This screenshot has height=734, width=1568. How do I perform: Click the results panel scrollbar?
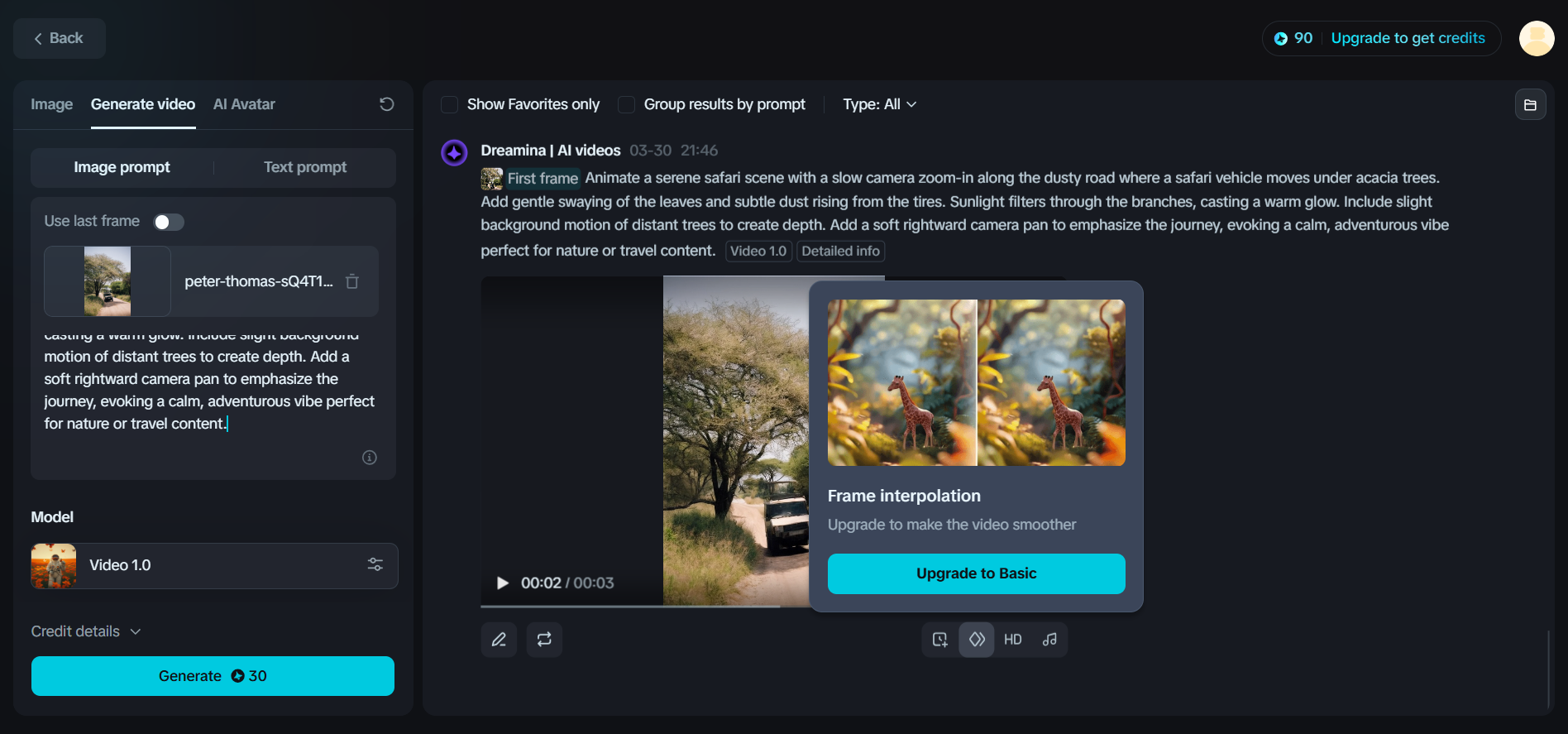1548,669
